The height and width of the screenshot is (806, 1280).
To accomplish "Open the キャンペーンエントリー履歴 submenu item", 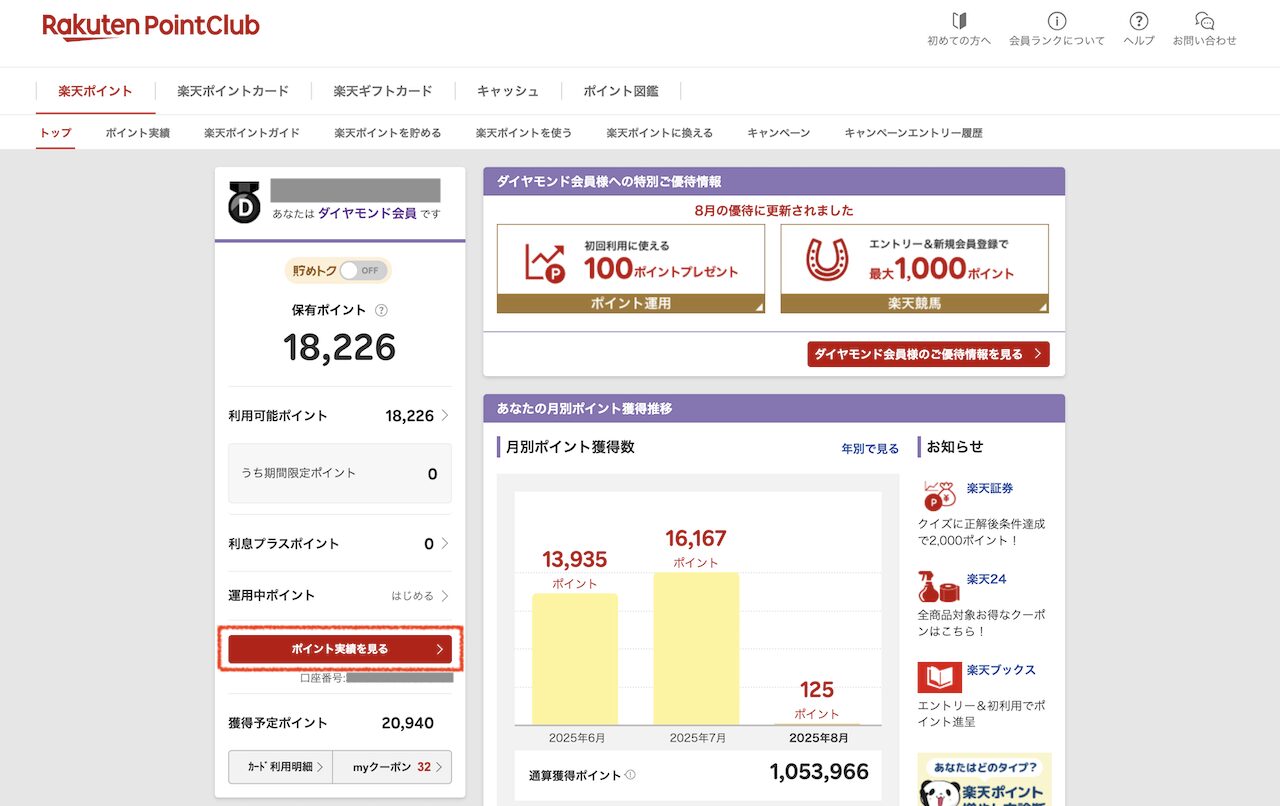I will [x=913, y=133].
